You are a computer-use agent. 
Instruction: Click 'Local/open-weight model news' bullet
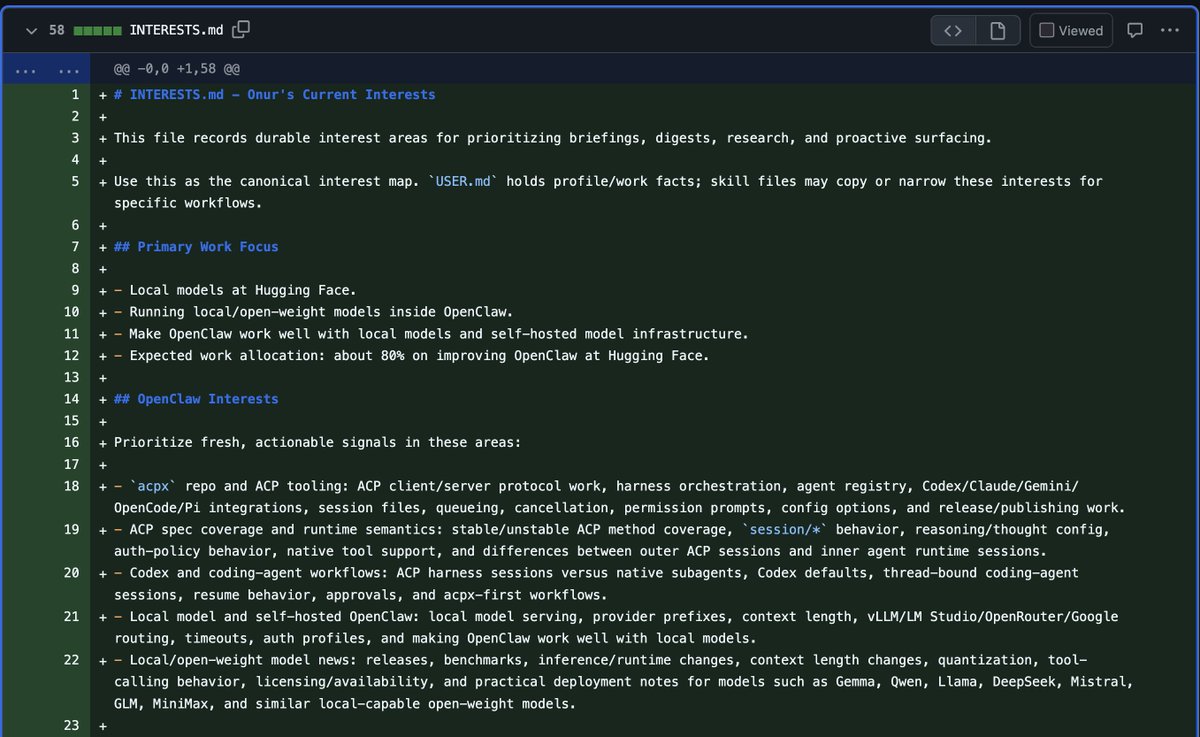[x=624, y=682]
